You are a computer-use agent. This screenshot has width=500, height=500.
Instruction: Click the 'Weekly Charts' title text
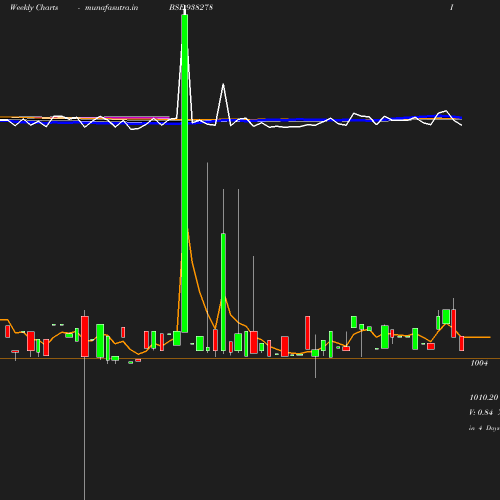[34, 7]
